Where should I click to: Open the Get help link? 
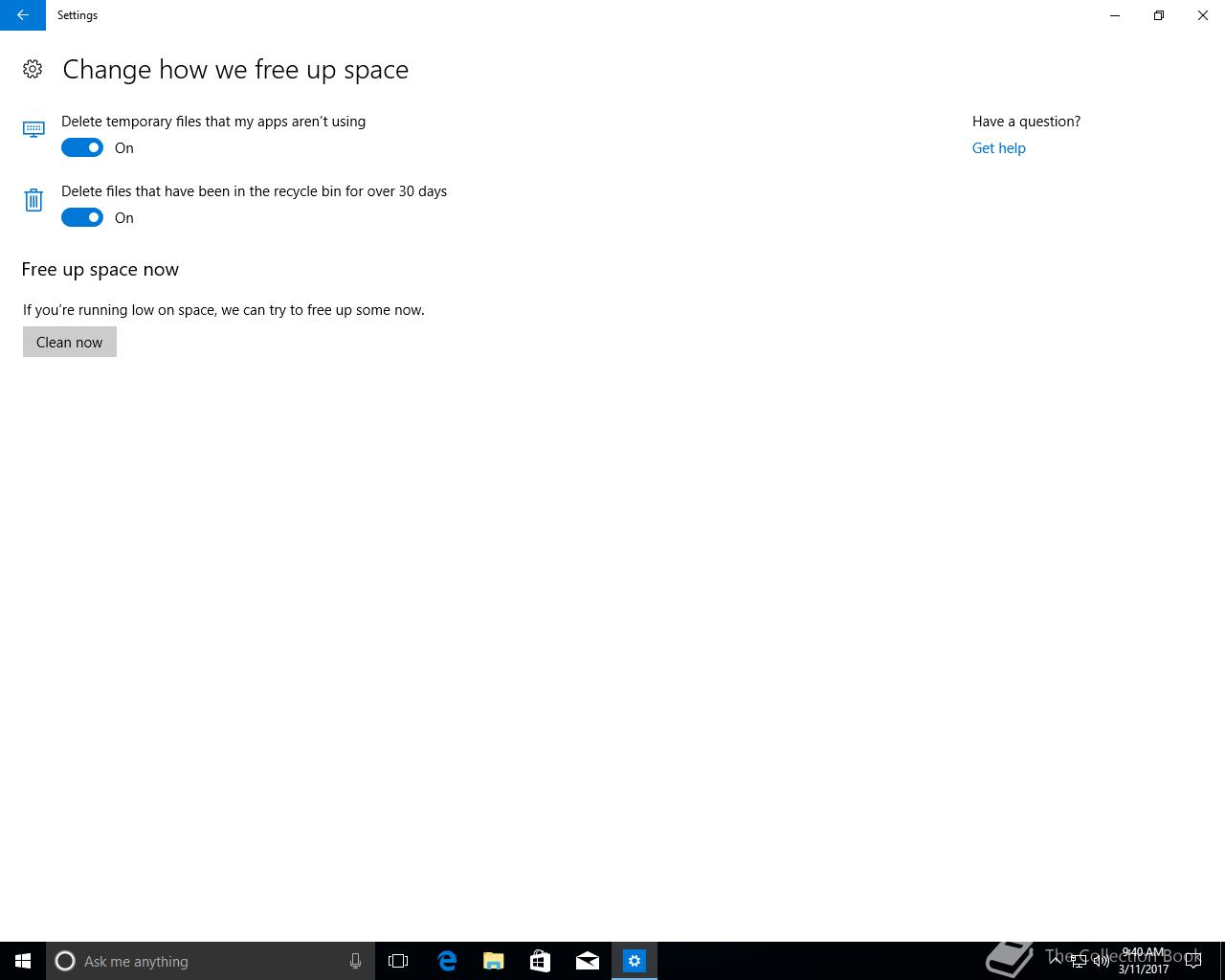pos(998,147)
